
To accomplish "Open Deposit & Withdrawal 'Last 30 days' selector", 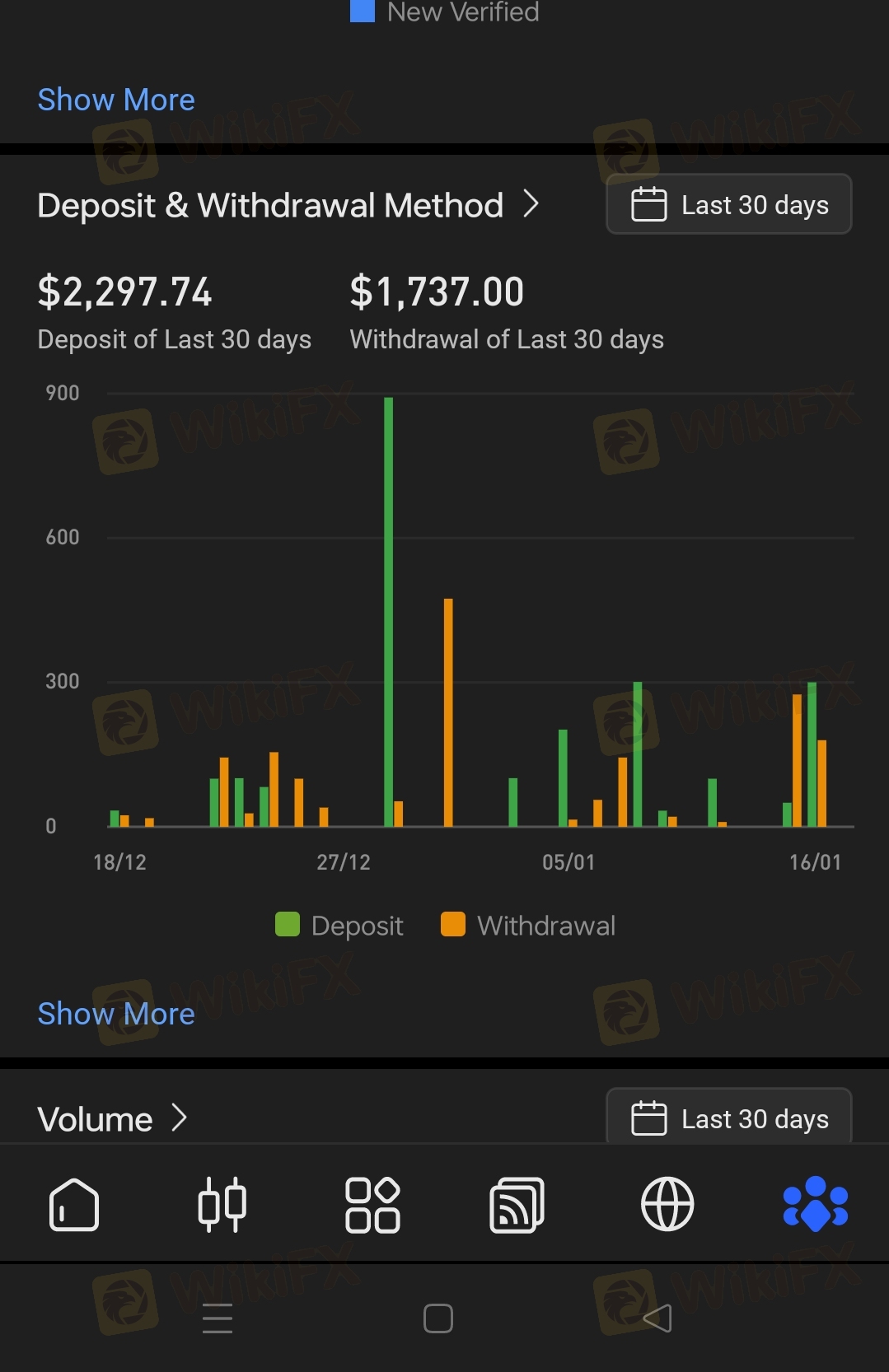I will (x=729, y=204).
